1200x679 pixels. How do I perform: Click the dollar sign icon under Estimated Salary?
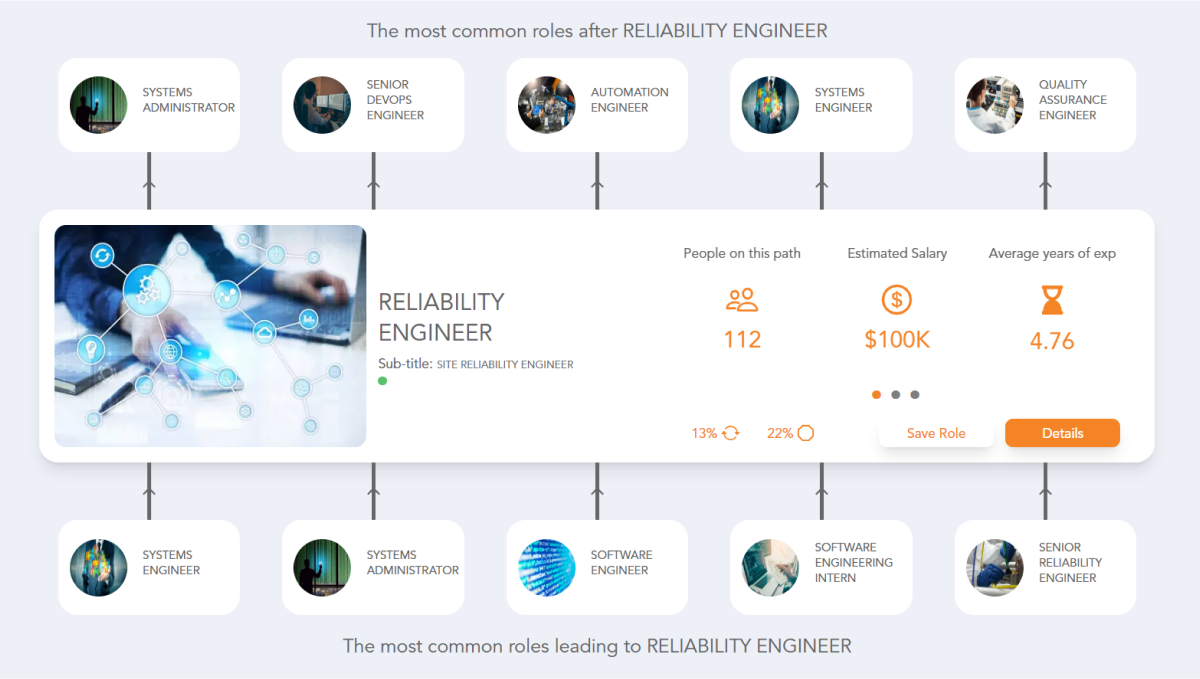point(896,299)
